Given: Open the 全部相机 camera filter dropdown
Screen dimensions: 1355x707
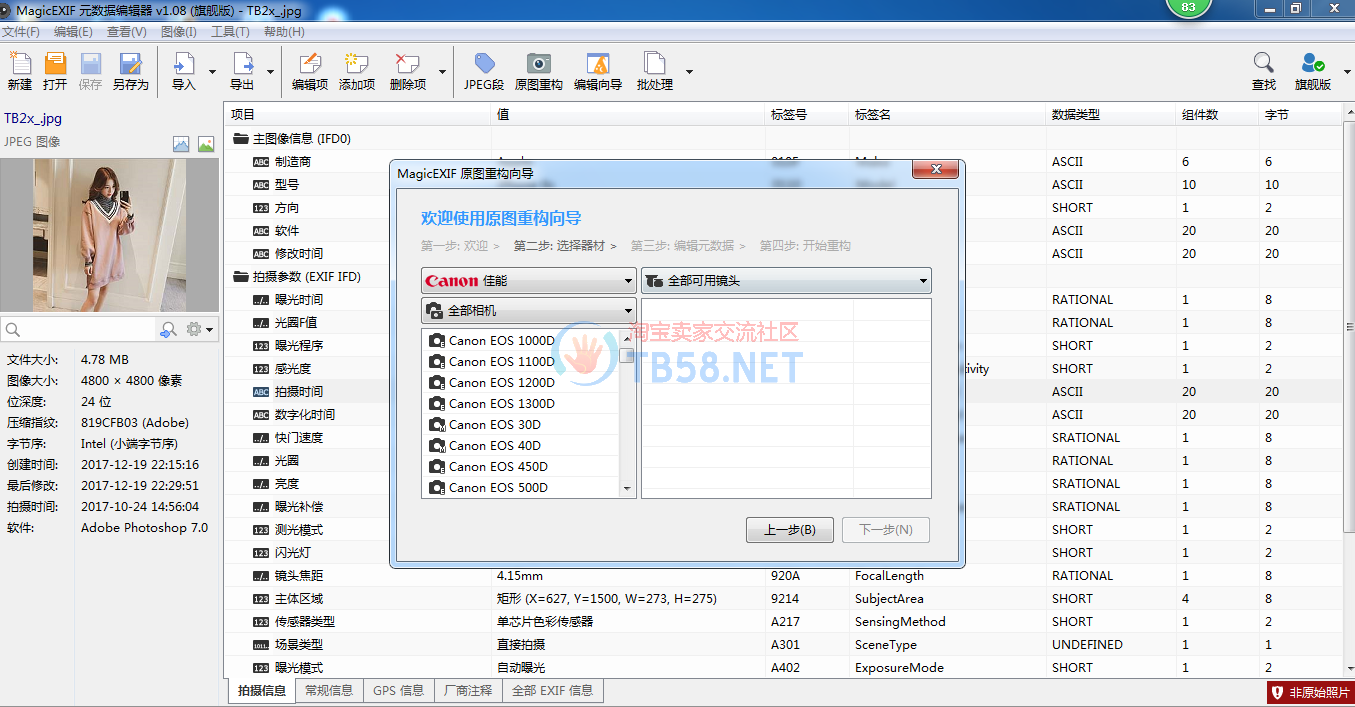Looking at the screenshot, I should 528,311.
